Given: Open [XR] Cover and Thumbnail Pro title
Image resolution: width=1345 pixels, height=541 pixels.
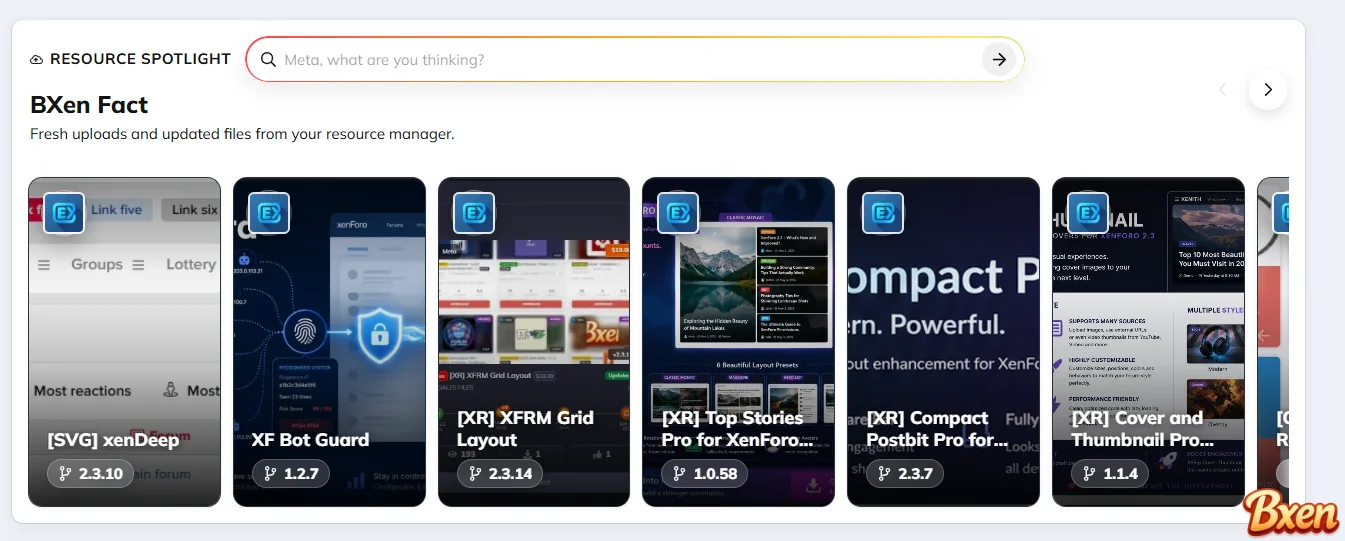Looking at the screenshot, I should (1143, 429).
